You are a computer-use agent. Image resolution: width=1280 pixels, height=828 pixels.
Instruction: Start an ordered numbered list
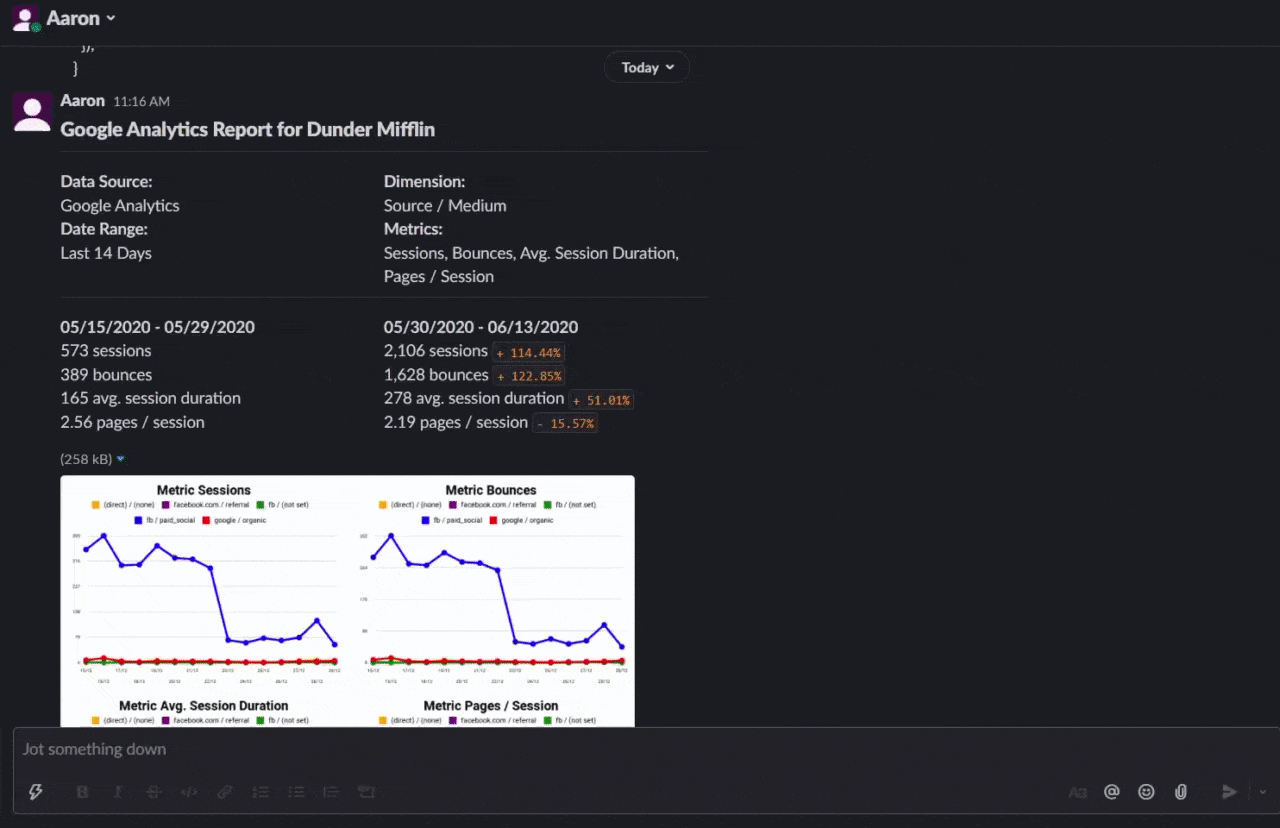tap(261, 792)
